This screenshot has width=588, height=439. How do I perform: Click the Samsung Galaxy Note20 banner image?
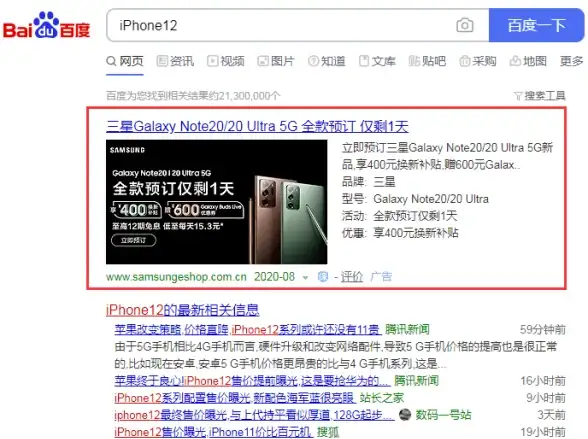(216, 202)
